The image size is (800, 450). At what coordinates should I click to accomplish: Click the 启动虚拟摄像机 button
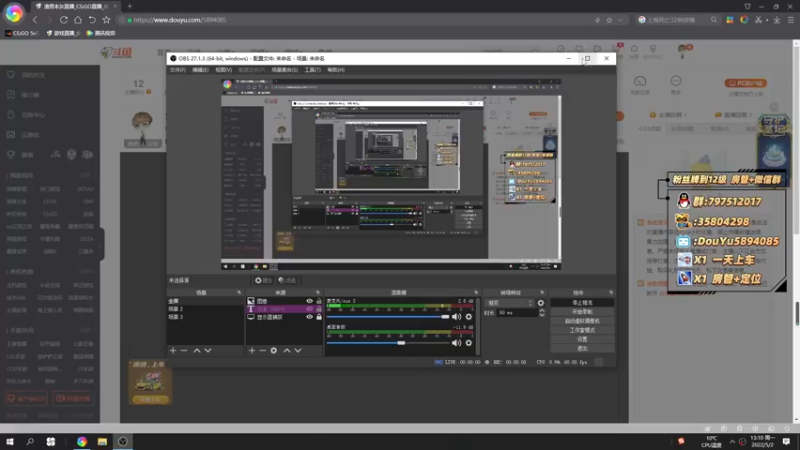[582, 321]
